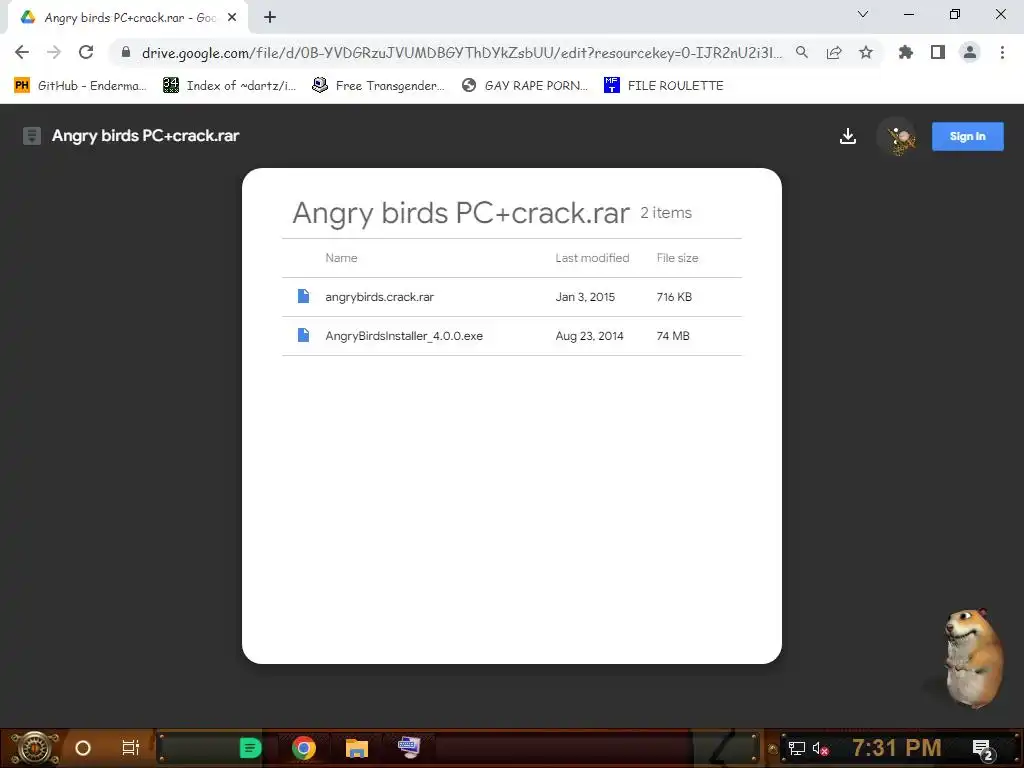Open the Chrome three-dot menu
1024x768 pixels.
(1002, 52)
